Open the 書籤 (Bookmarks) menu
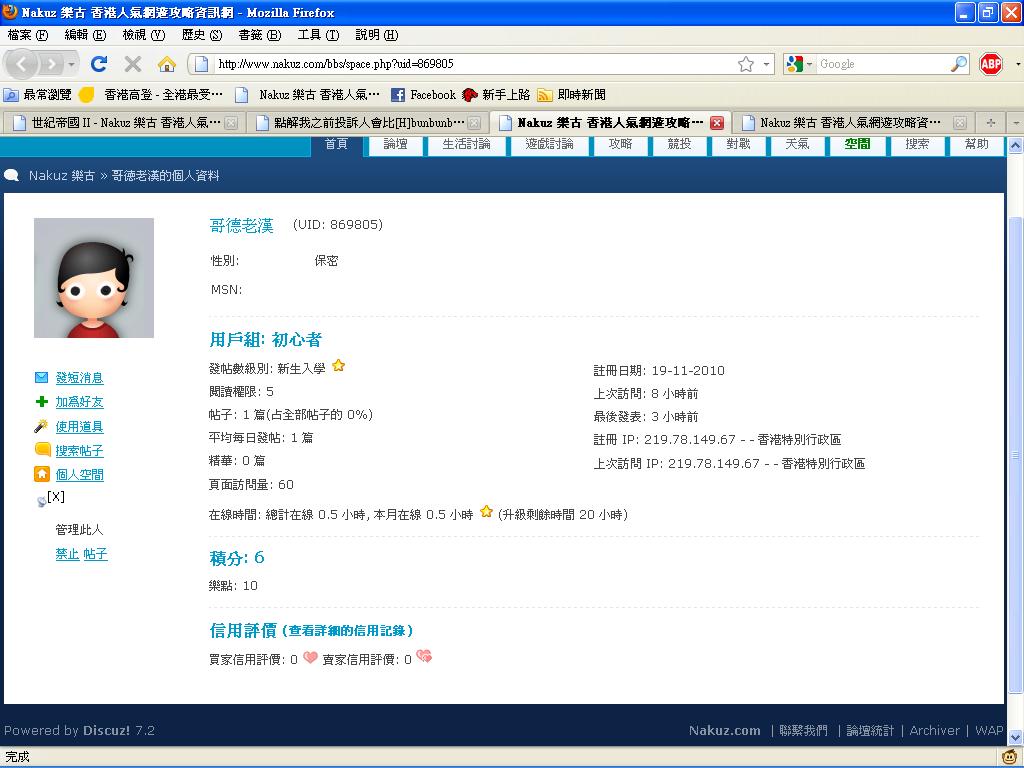 tap(259, 35)
